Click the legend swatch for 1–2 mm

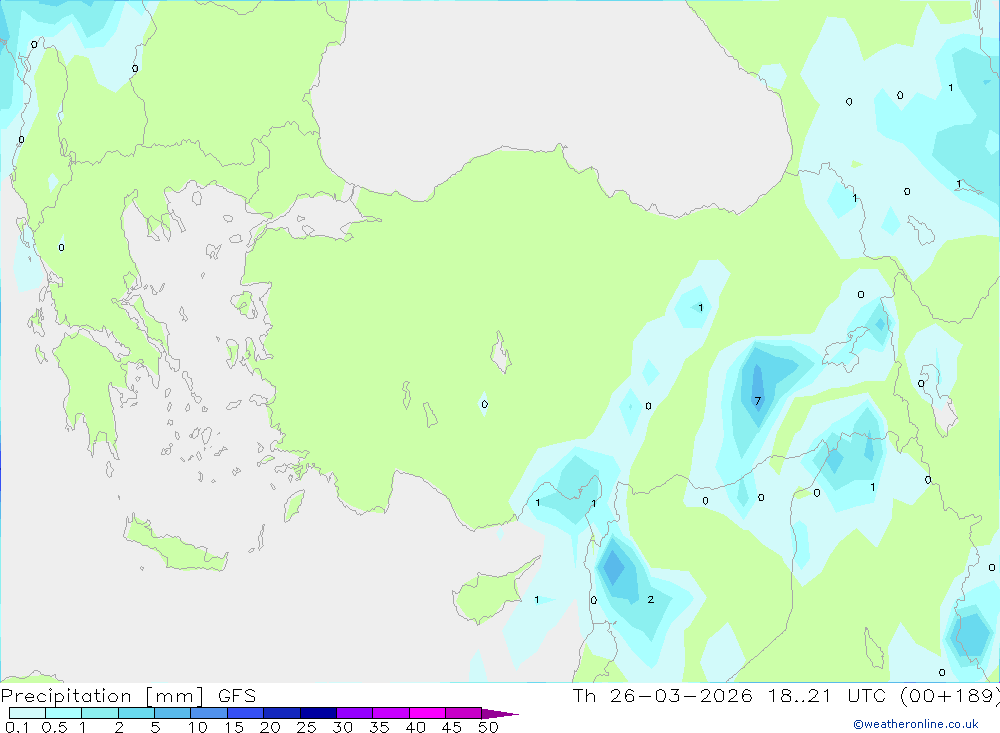[x=99, y=713]
